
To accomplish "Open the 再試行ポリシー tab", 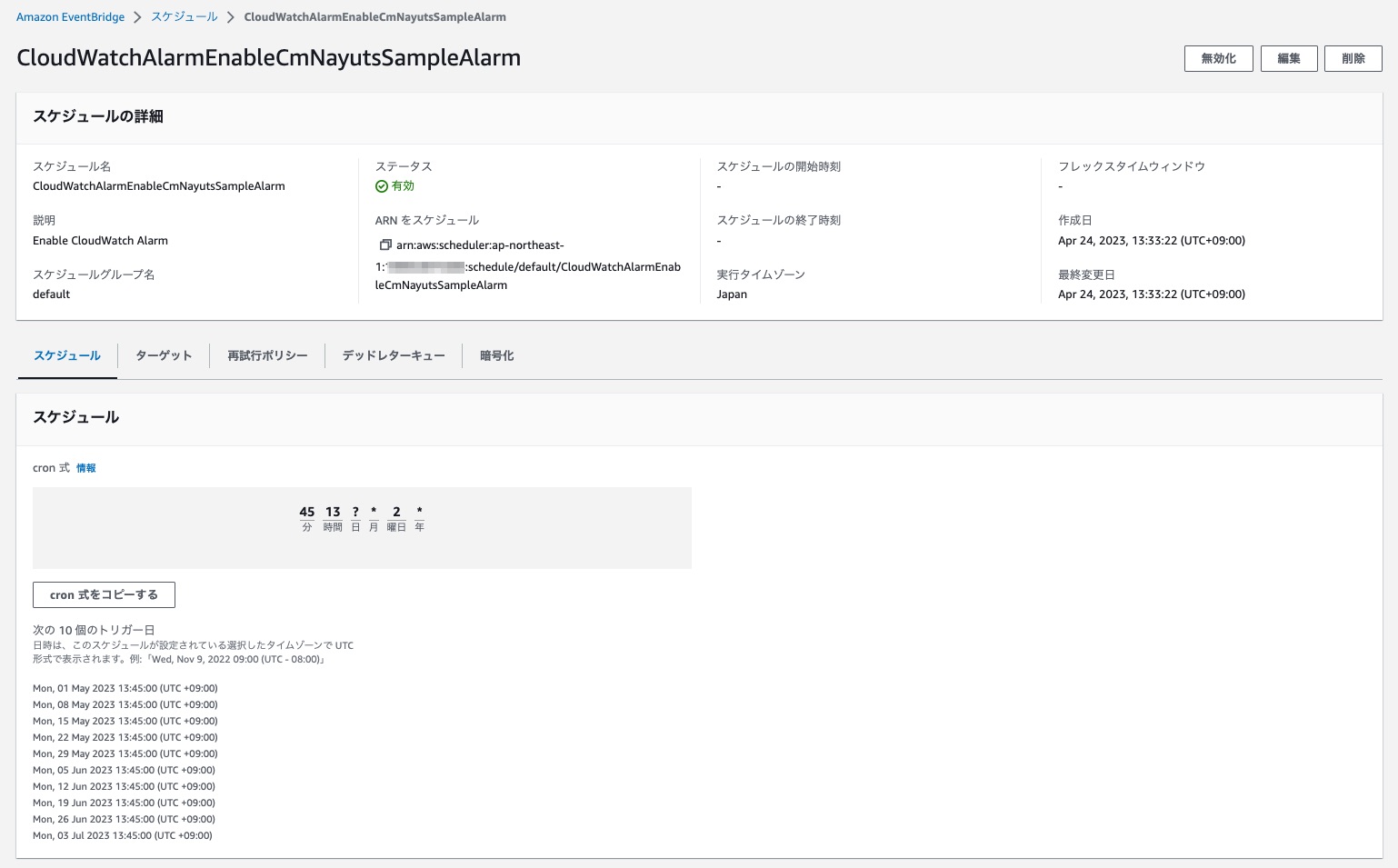I will [268, 355].
